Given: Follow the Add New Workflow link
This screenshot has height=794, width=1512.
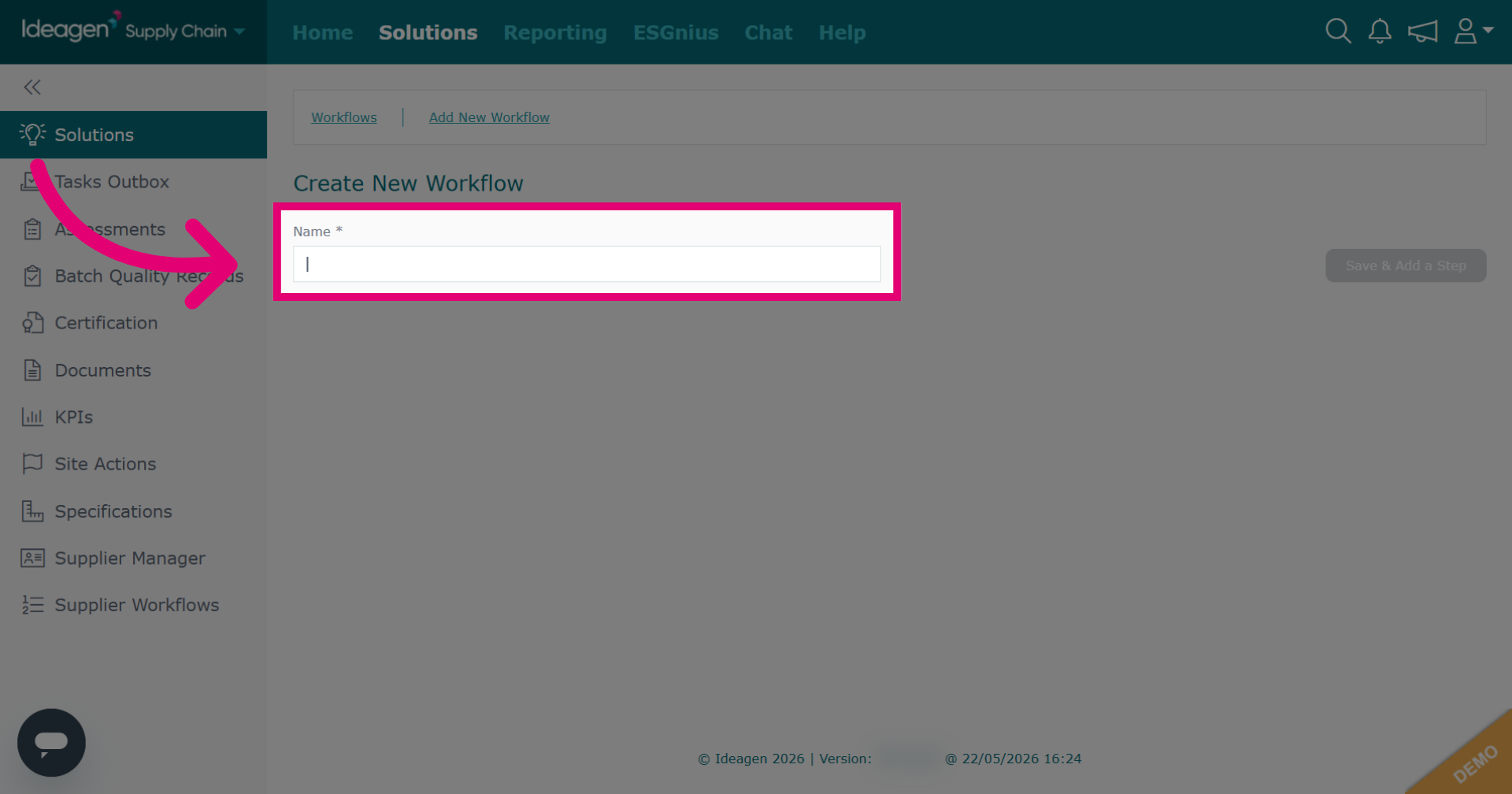Looking at the screenshot, I should pyautogui.click(x=489, y=117).
